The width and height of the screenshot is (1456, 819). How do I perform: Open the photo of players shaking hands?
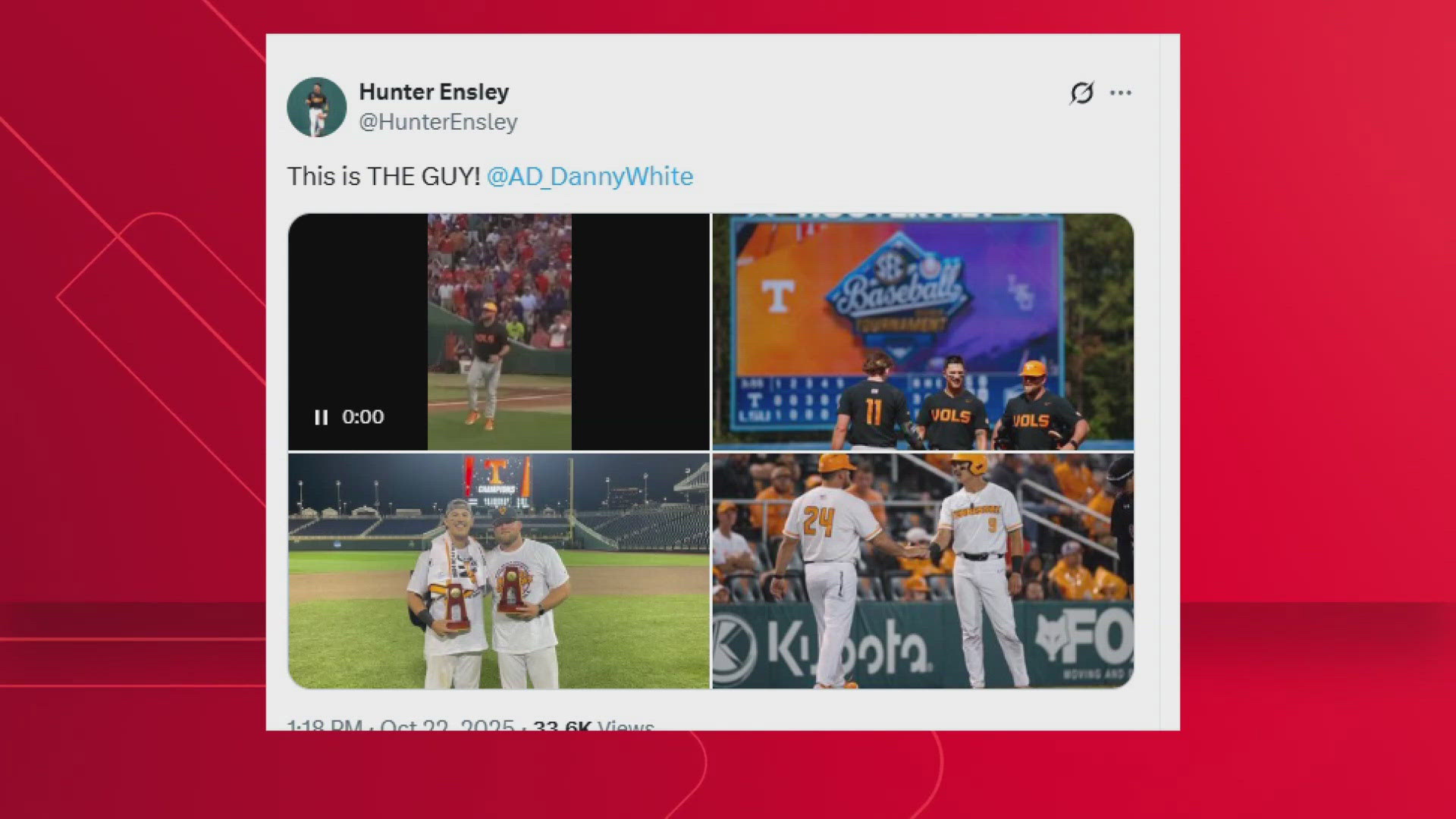[923, 570]
